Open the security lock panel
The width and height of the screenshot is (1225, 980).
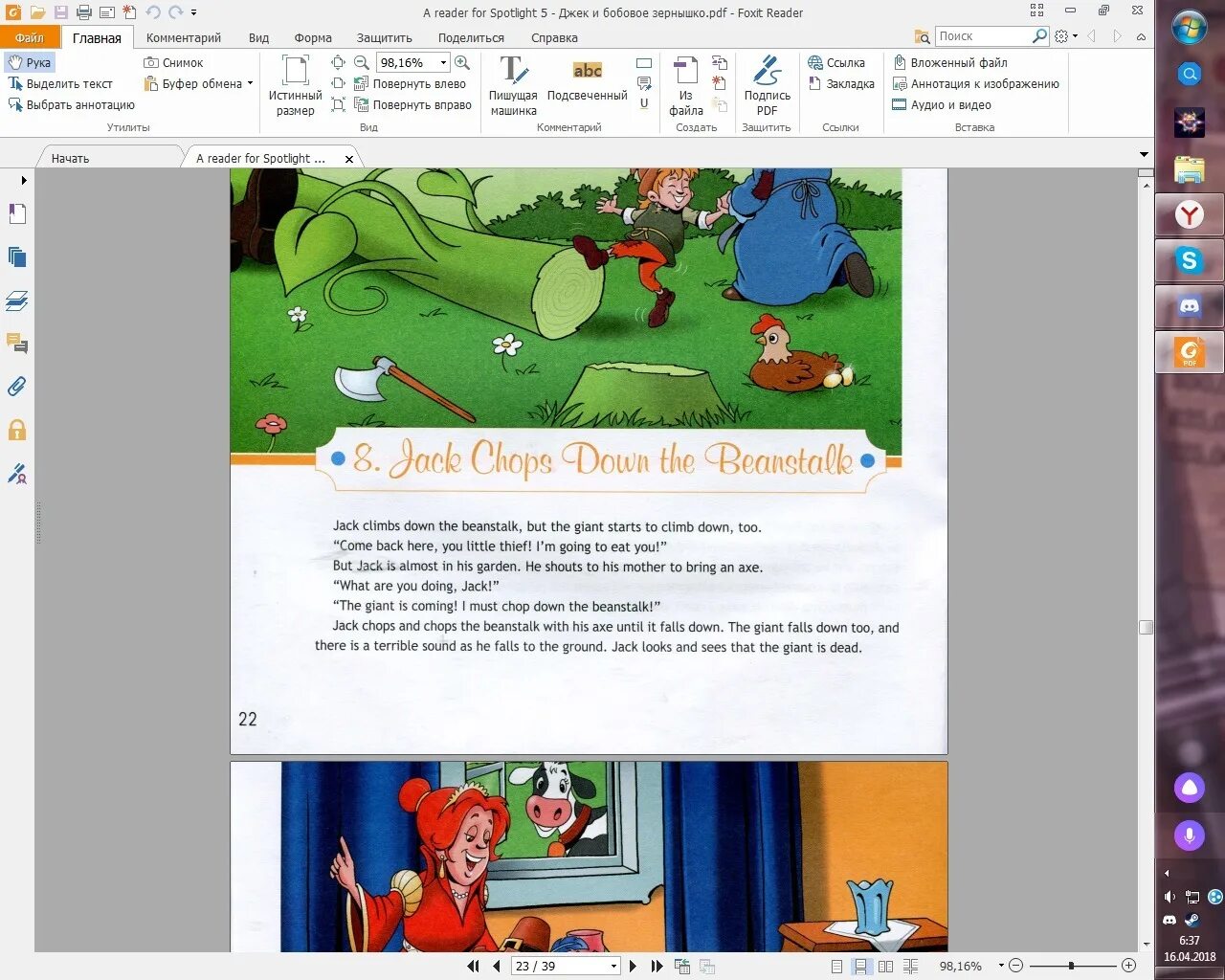coord(17,430)
